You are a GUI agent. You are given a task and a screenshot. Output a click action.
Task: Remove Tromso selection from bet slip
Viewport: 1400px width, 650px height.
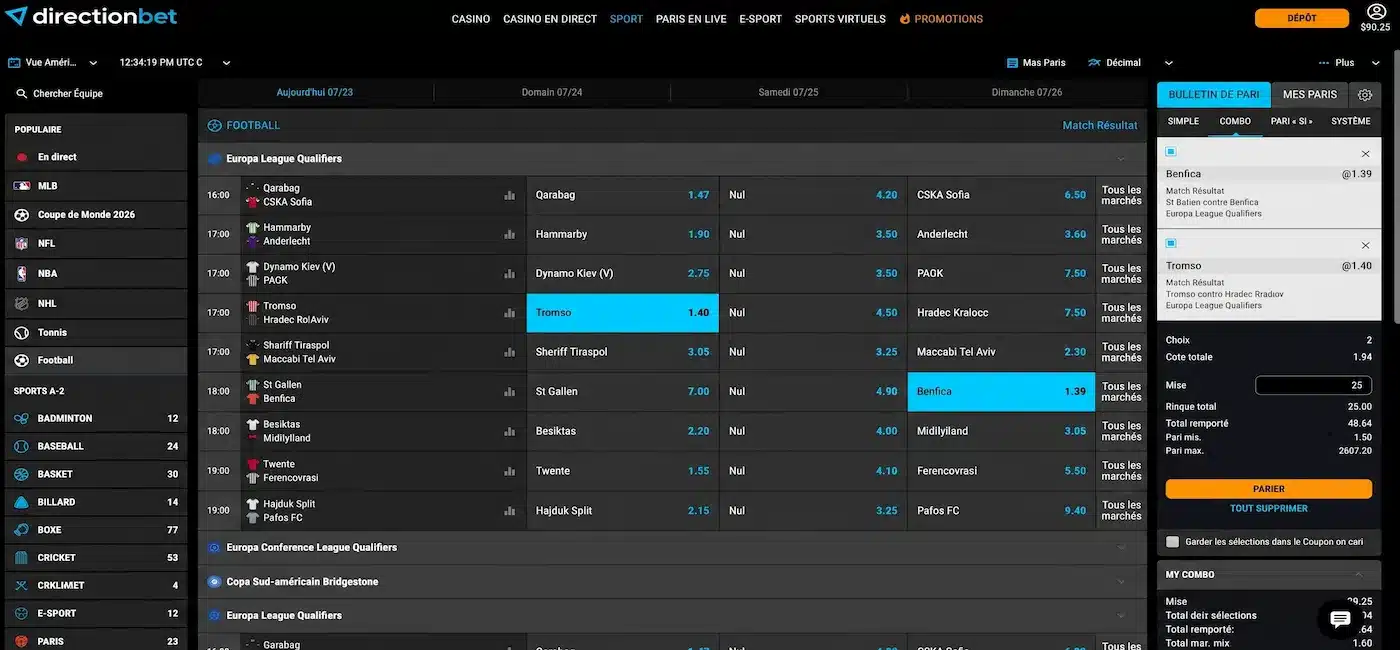(1365, 245)
